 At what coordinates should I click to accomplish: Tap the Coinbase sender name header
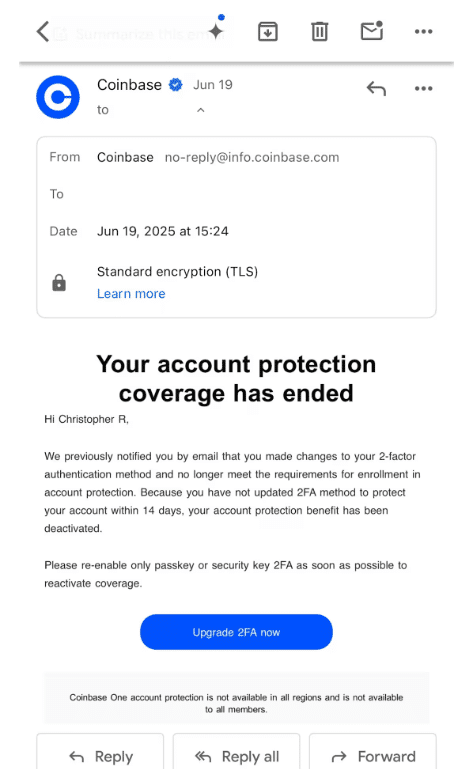129,85
